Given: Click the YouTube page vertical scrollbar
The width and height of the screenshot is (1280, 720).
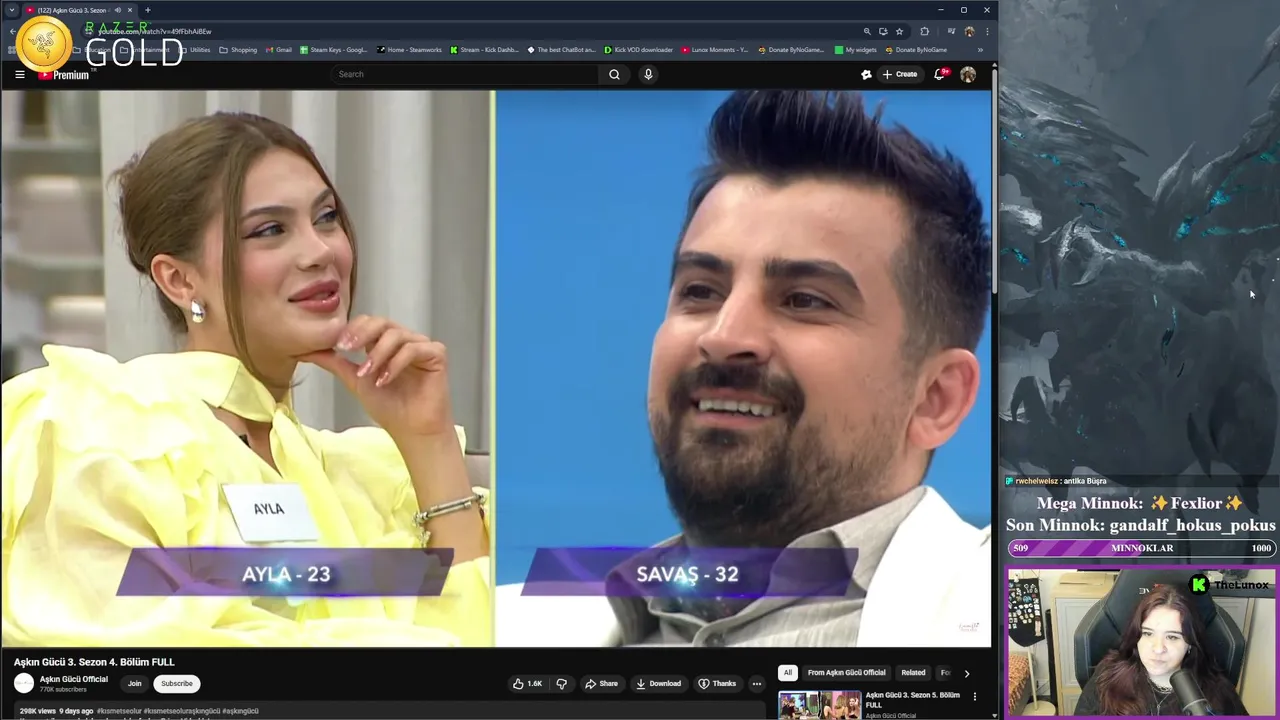Looking at the screenshot, I should [994, 180].
